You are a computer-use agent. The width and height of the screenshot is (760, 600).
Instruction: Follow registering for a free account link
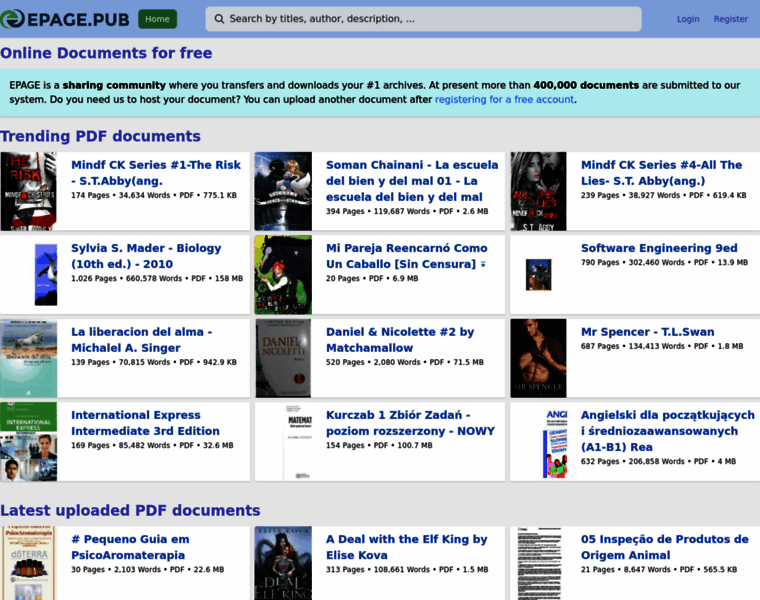[504, 99]
